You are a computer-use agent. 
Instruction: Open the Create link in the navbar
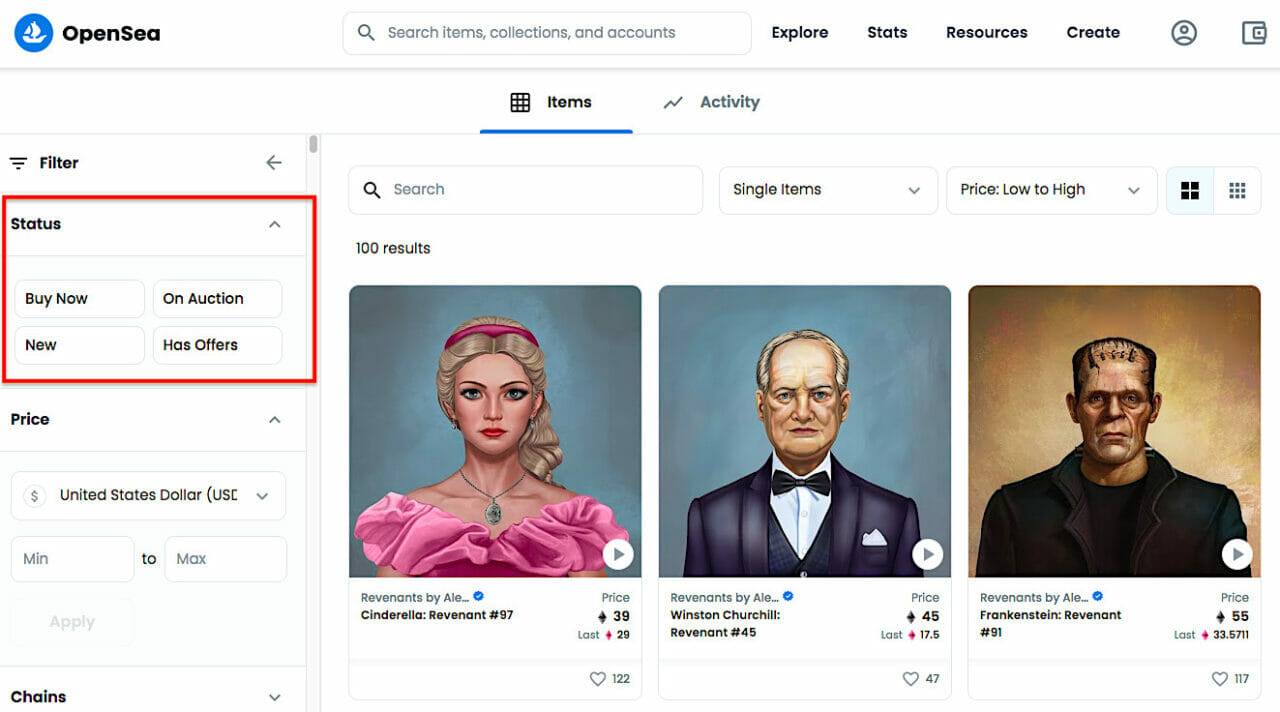click(1092, 33)
